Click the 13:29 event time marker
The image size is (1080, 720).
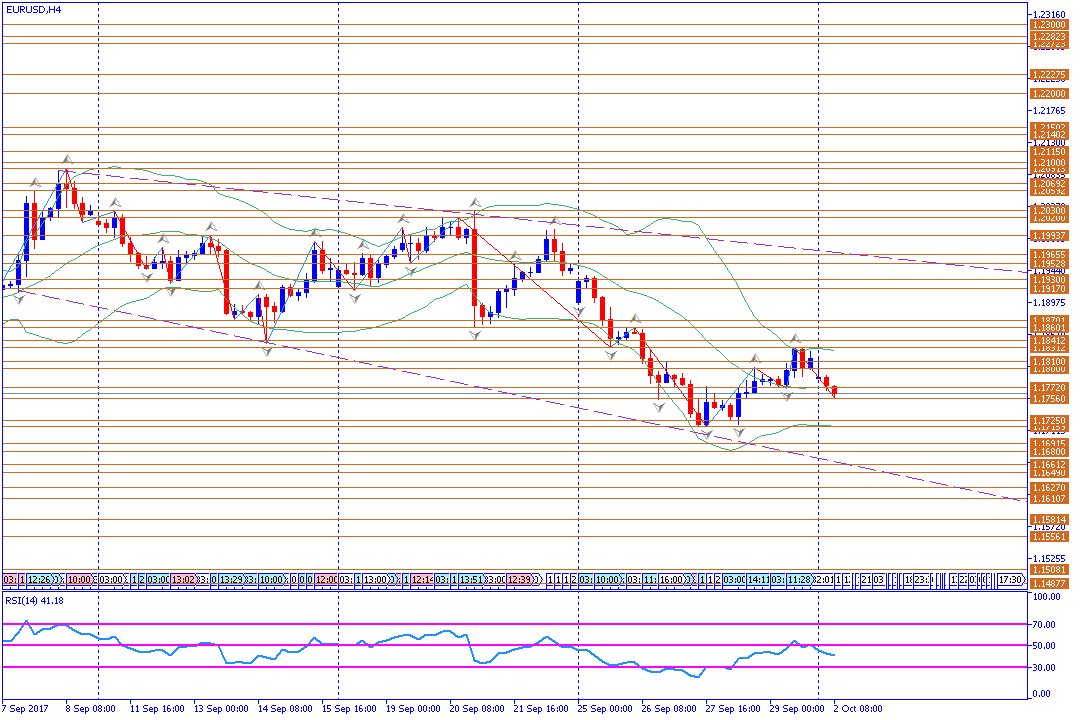point(231,579)
